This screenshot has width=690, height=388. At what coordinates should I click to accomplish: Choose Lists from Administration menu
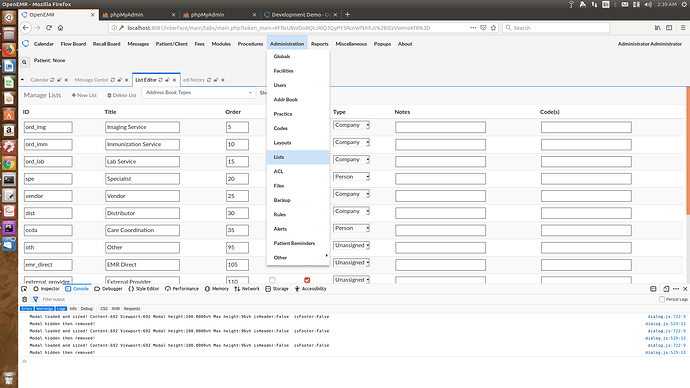coord(298,157)
